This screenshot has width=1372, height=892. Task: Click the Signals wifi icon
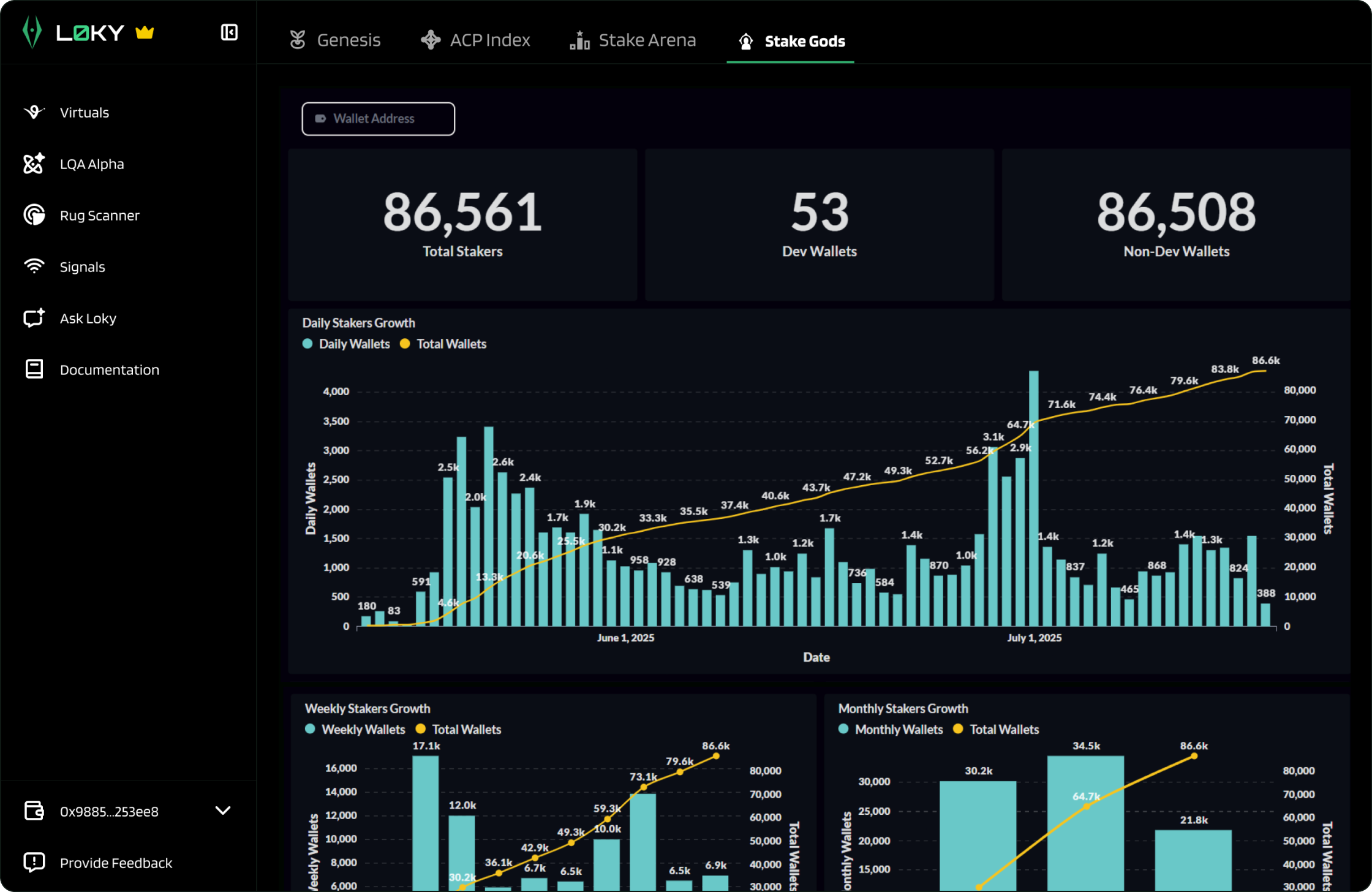point(34,266)
